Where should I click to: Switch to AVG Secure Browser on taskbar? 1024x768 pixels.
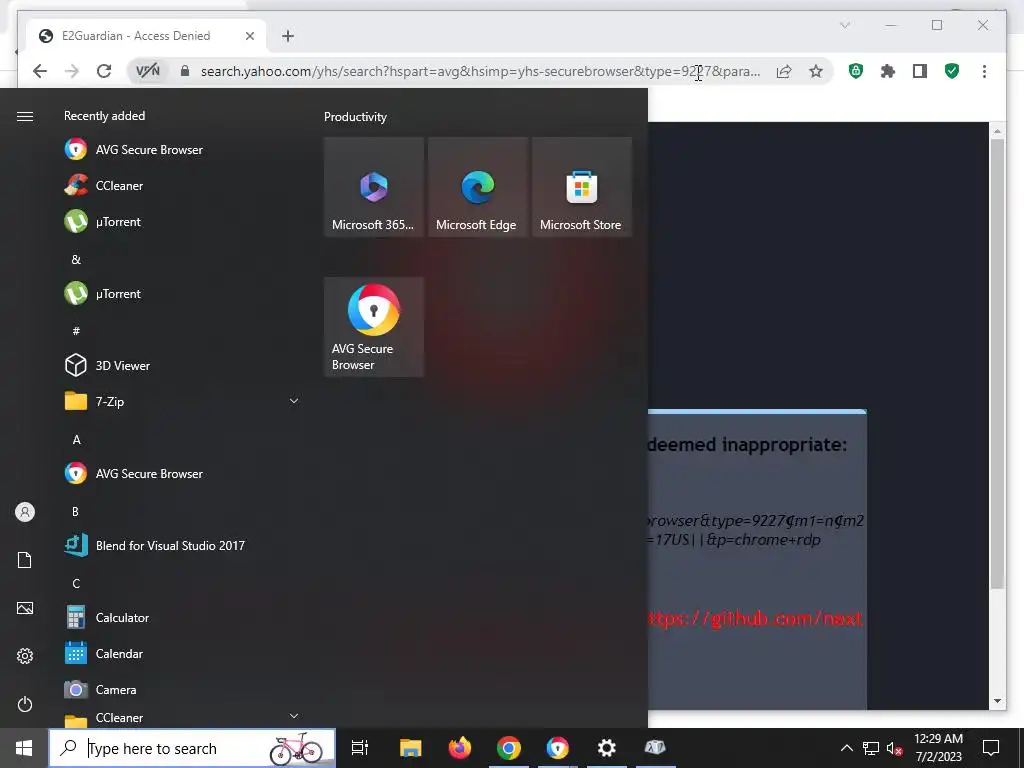(x=558, y=748)
